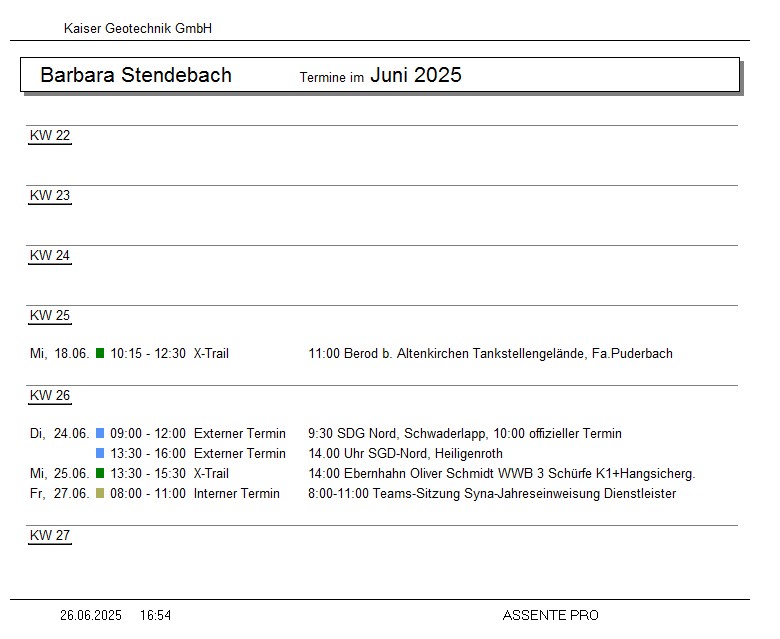780x639 pixels.
Task: Open the KW 24 week heading
Action: pyautogui.click(x=50, y=256)
